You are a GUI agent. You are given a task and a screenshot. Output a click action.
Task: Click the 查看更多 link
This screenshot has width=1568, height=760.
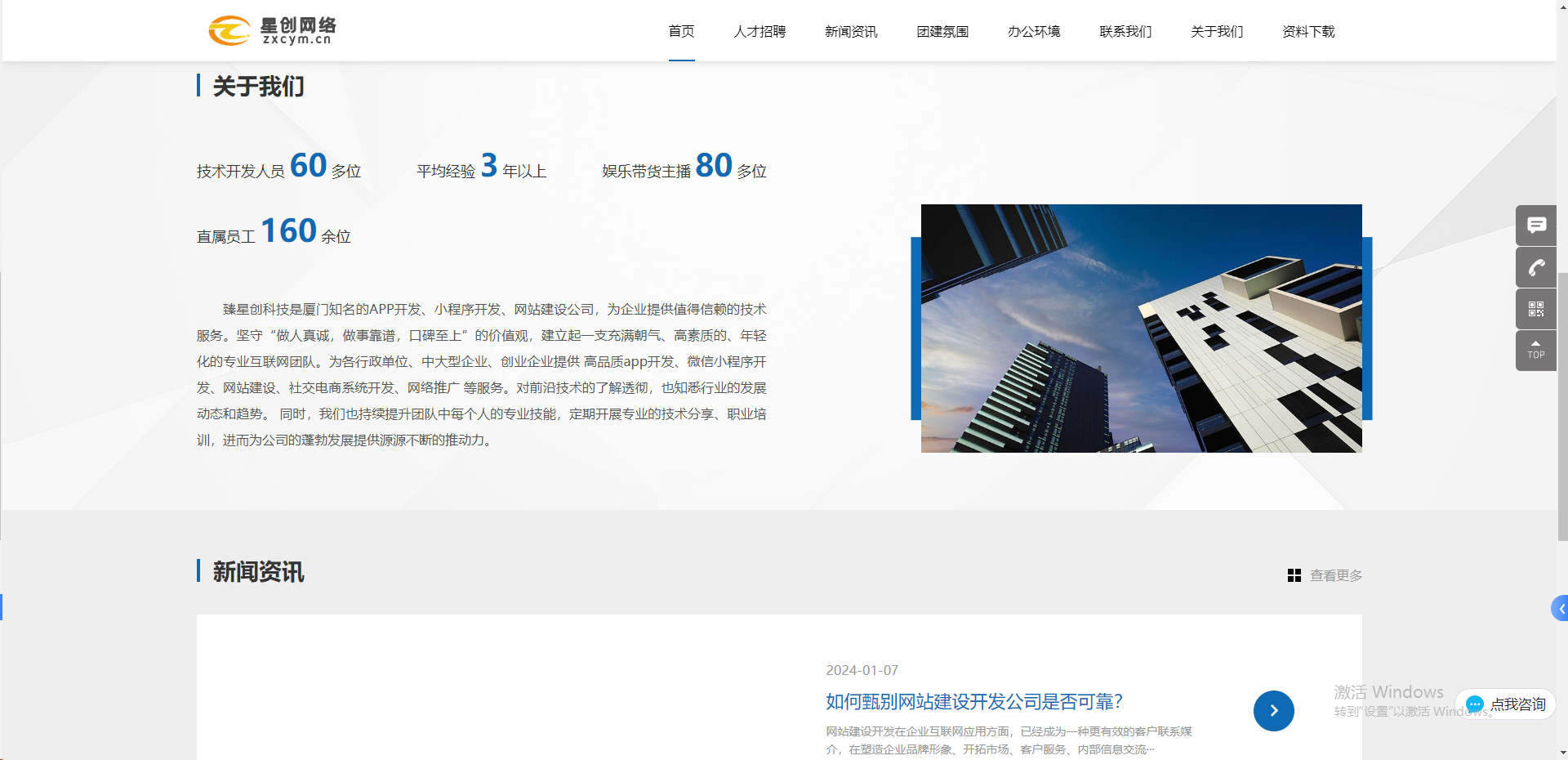point(1336,575)
